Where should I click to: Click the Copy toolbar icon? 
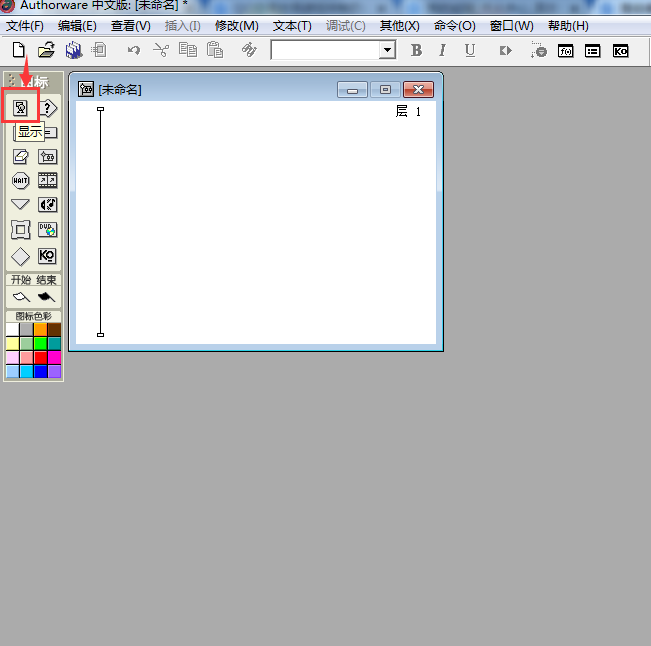click(x=188, y=50)
